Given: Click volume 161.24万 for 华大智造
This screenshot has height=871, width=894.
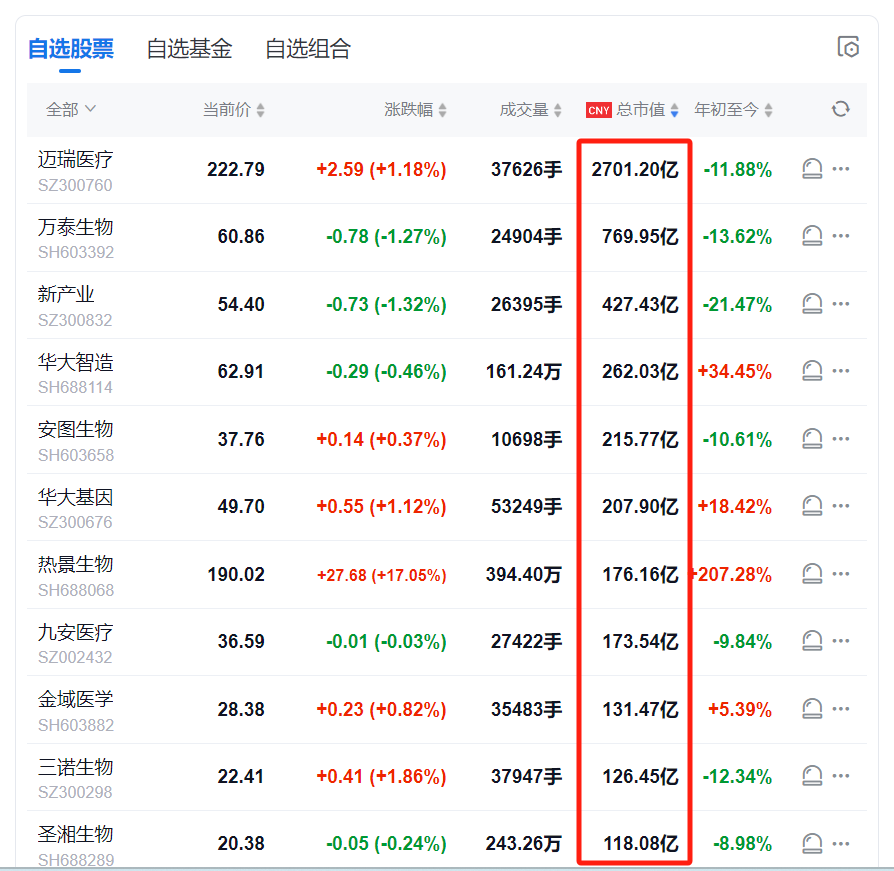Looking at the screenshot, I should coord(523,372).
